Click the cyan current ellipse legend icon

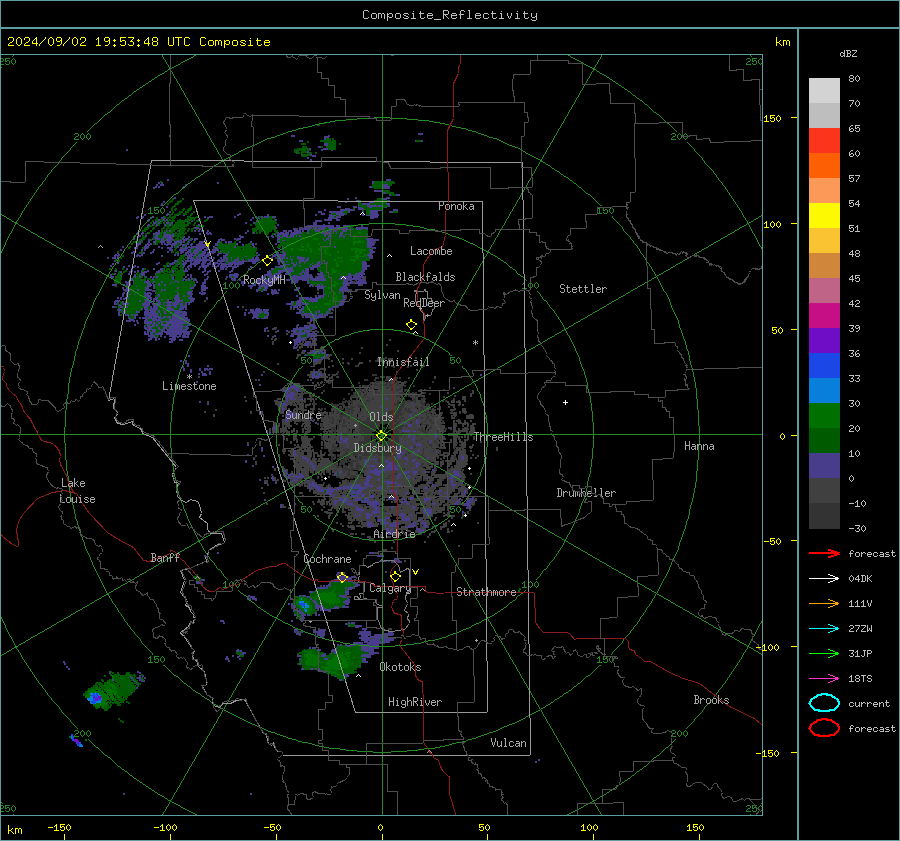tap(824, 703)
